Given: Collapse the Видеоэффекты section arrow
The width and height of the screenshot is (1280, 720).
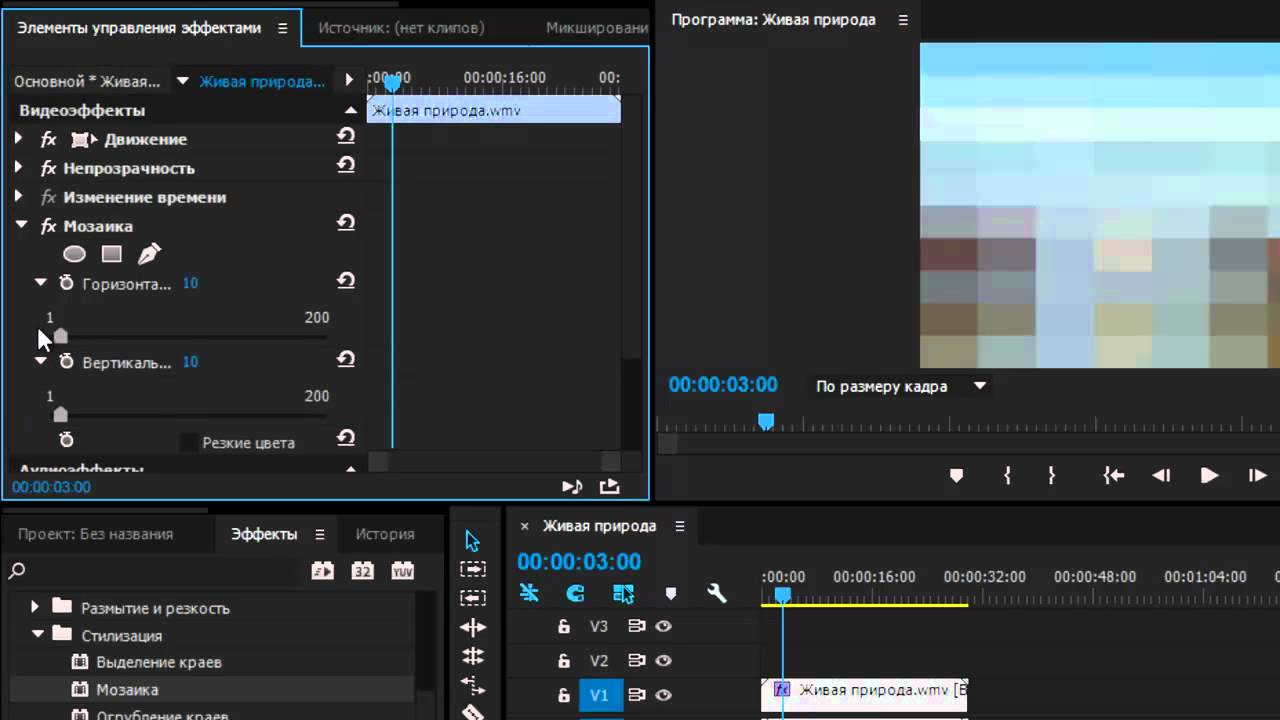Looking at the screenshot, I should point(350,110).
